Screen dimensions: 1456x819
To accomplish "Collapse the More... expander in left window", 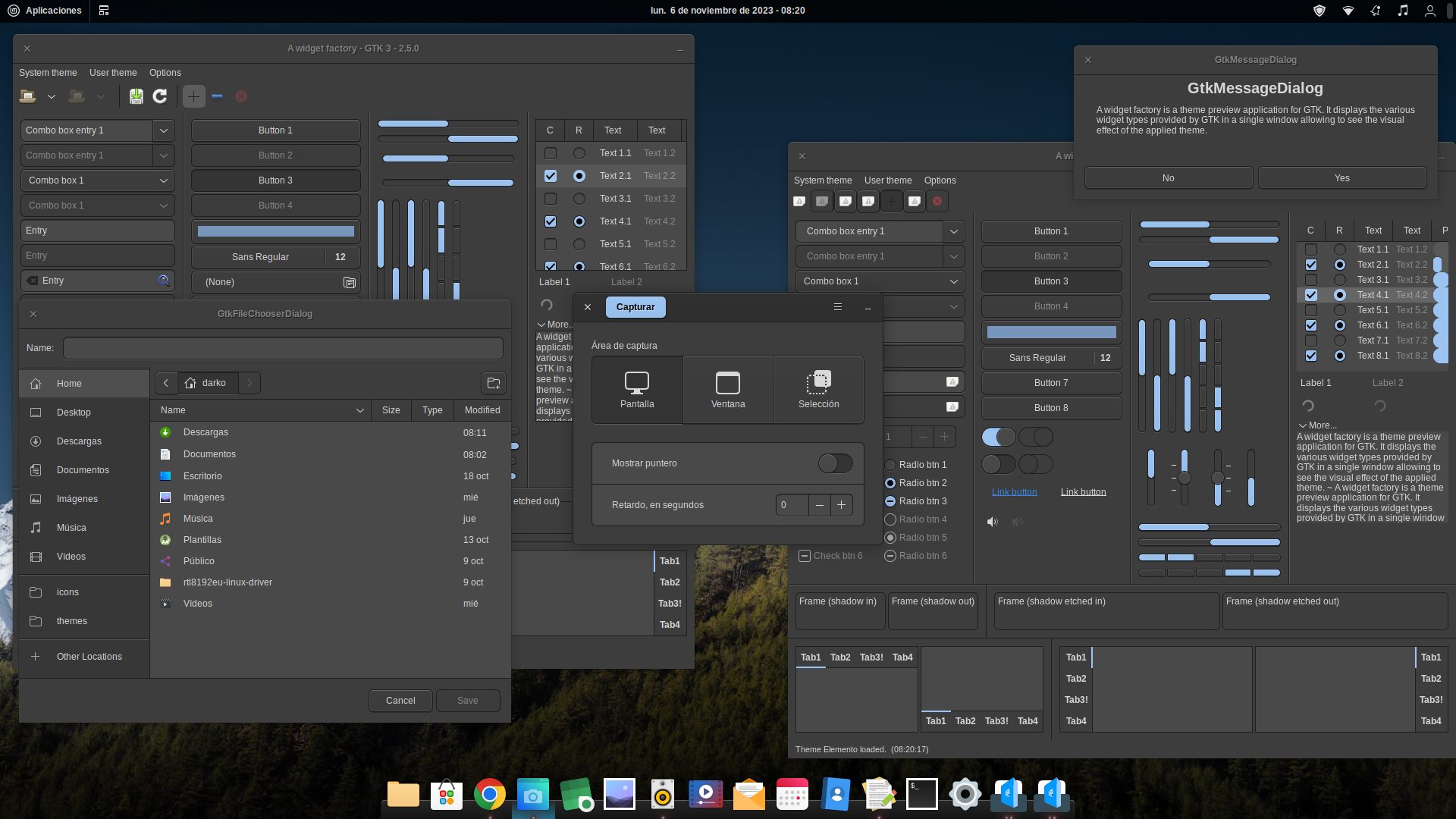I will [x=554, y=325].
